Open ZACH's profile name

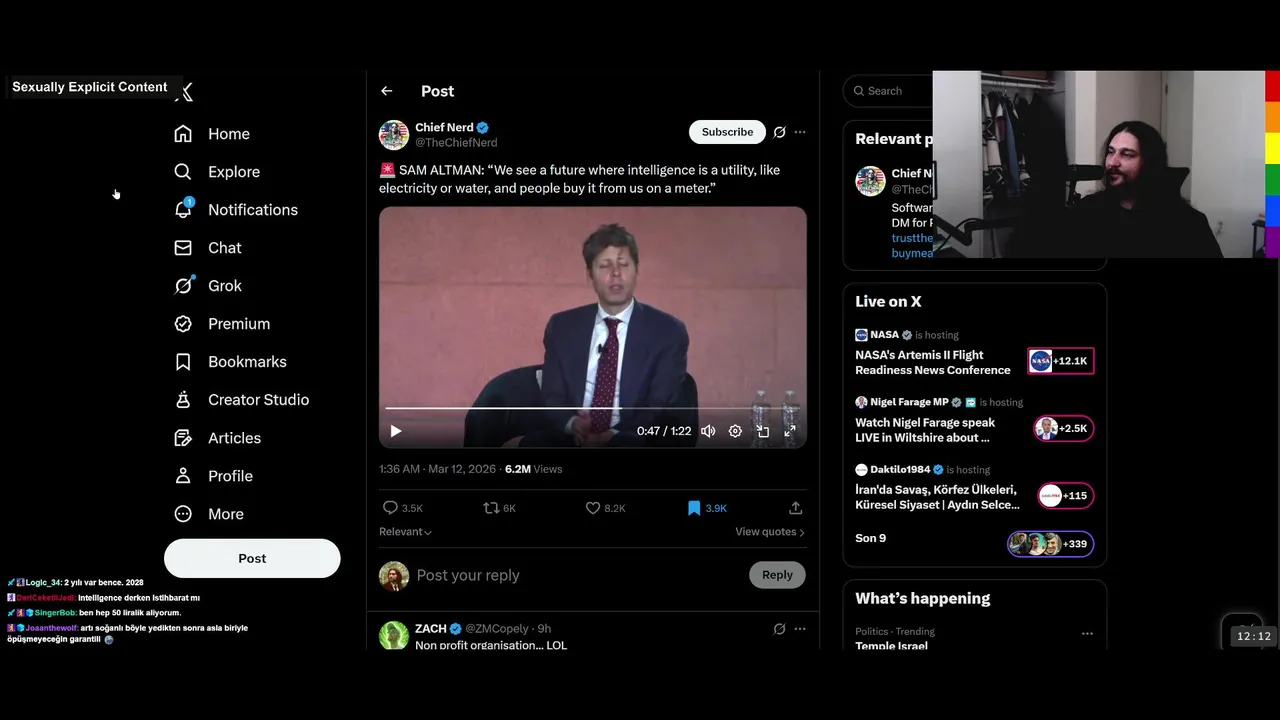431,629
